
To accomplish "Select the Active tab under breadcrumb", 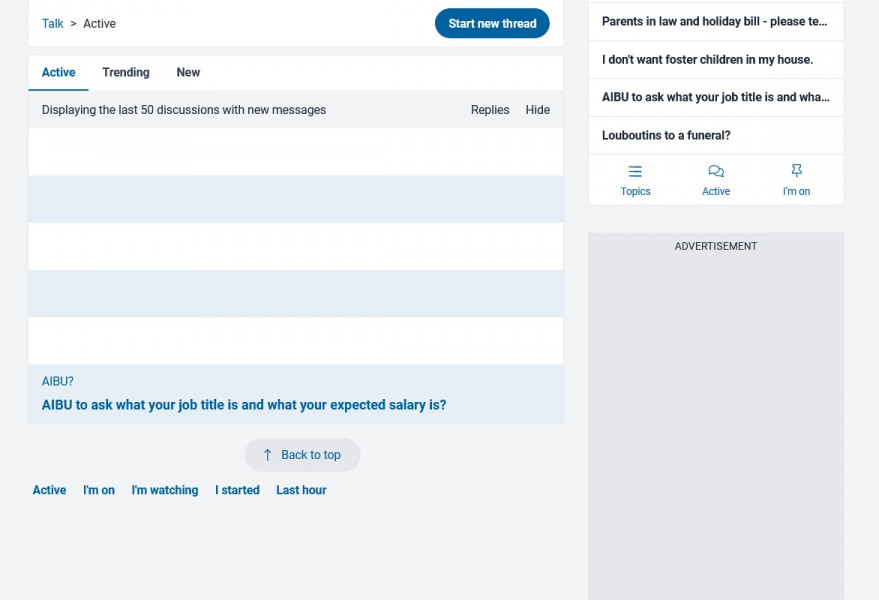I will point(58,73).
